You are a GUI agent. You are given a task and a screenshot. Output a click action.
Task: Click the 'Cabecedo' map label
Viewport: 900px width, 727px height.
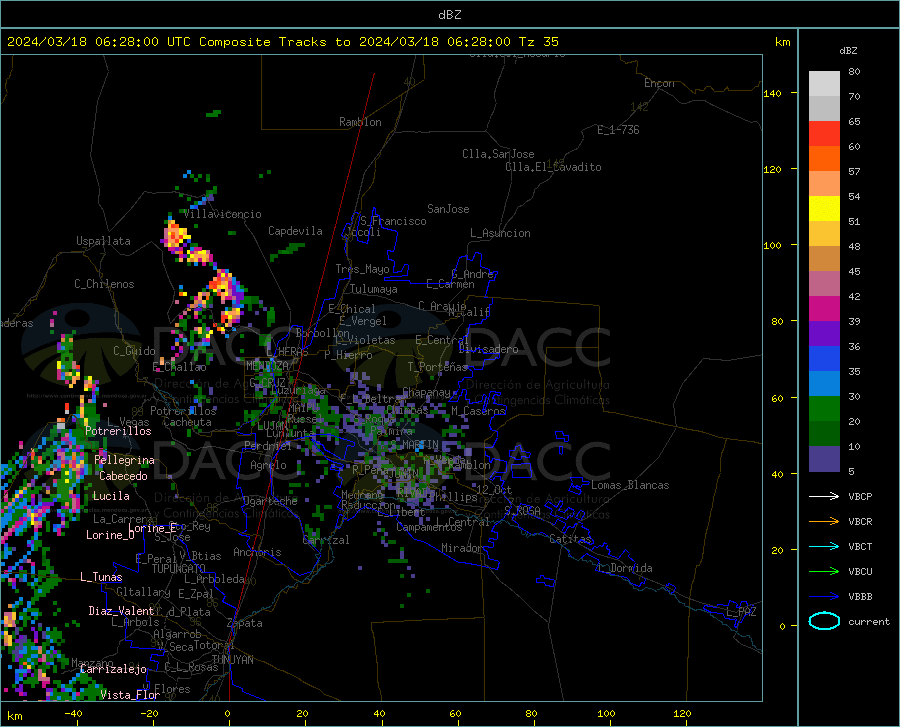(123, 476)
